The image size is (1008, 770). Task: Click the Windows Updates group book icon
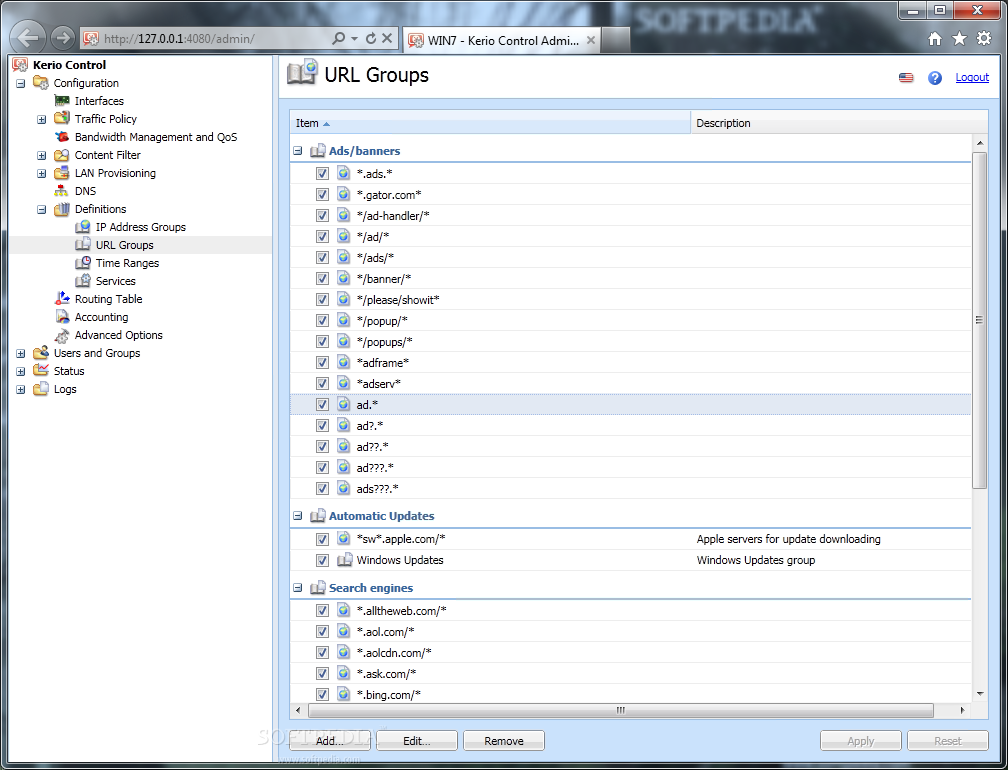[345, 560]
